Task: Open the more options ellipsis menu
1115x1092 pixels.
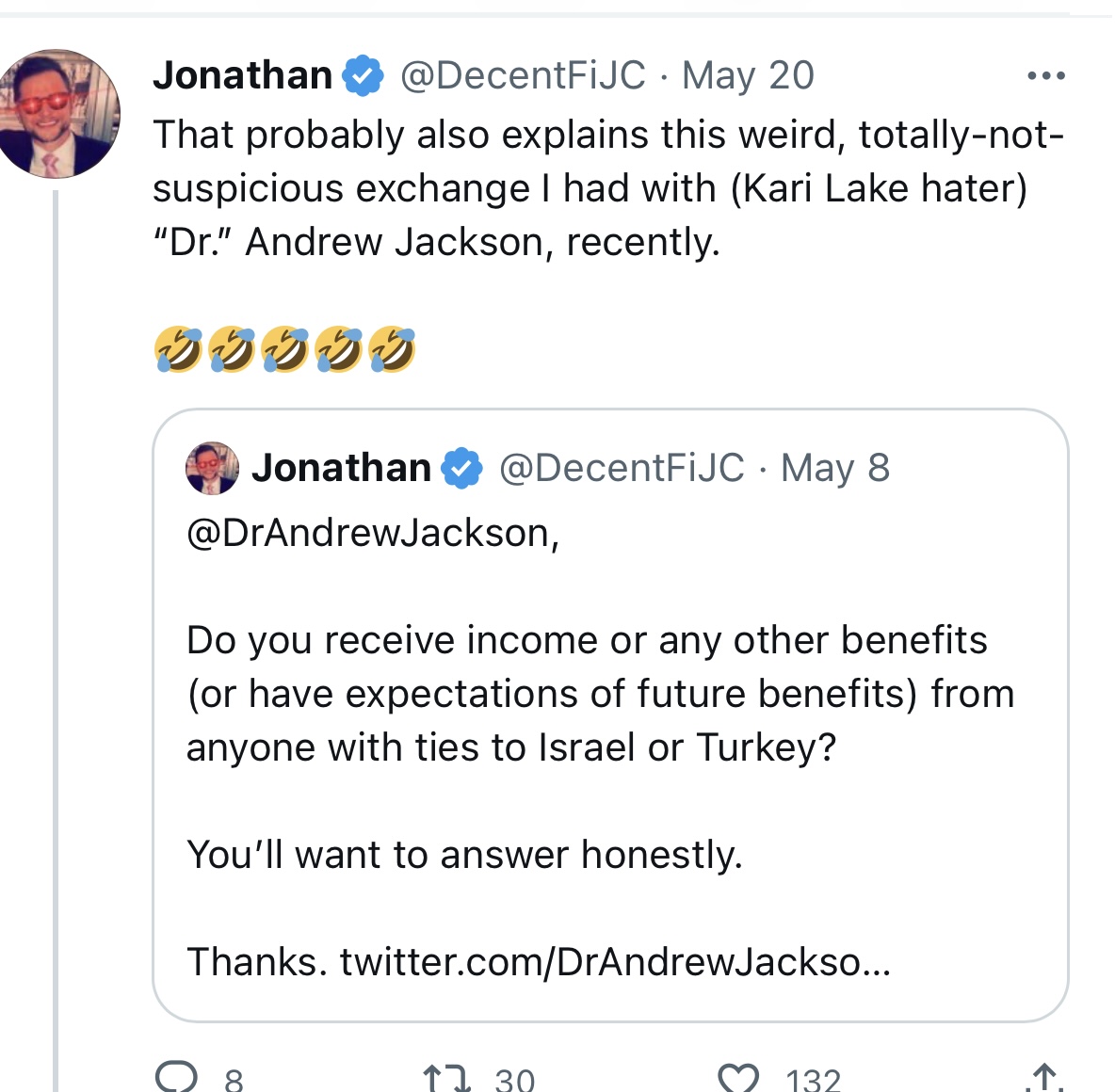Action: pyautogui.click(x=1045, y=76)
